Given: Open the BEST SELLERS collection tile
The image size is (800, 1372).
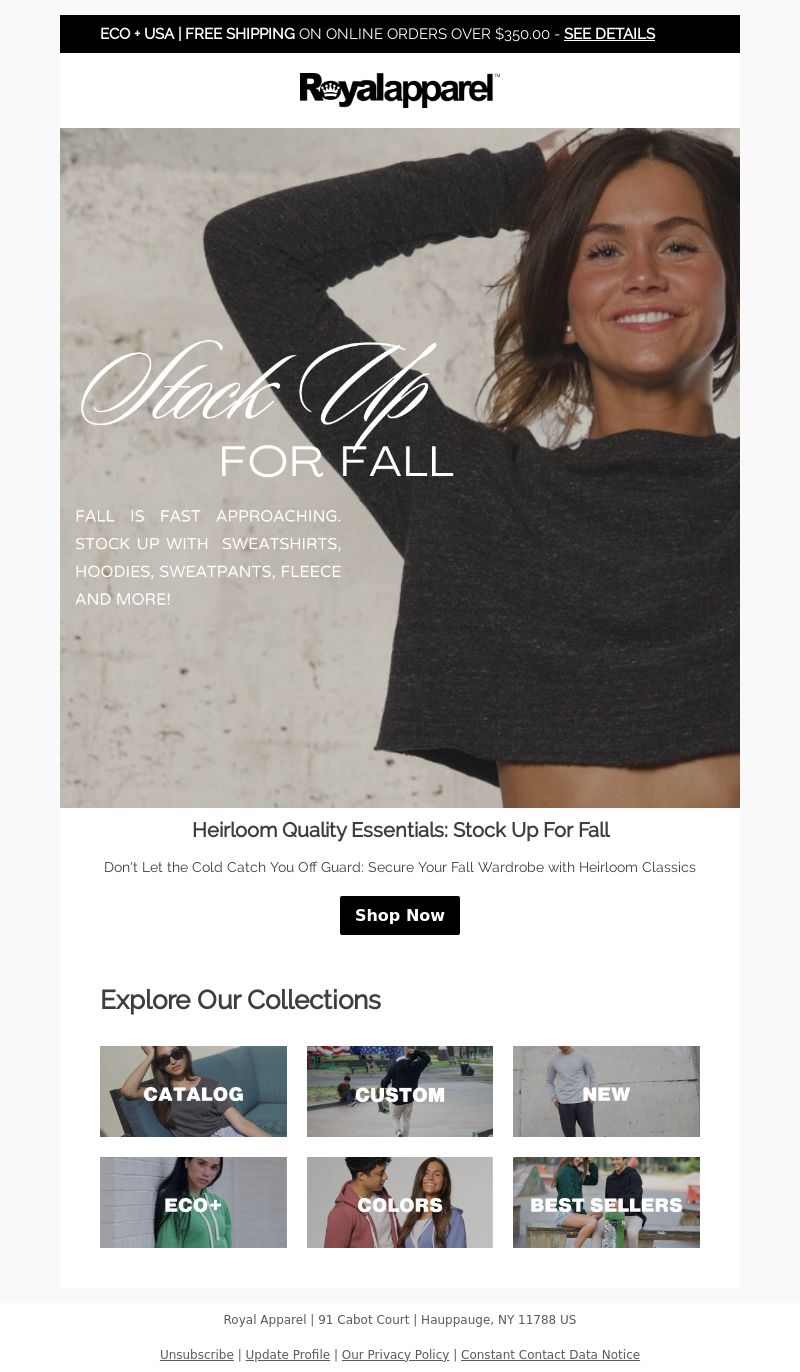Looking at the screenshot, I should 606,1202.
